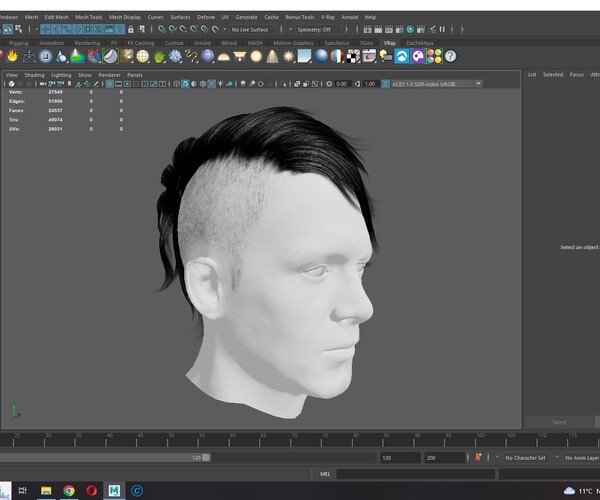Click the pause Viewport 2.0 icon
This screenshot has height=500, width=600.
point(442,29)
